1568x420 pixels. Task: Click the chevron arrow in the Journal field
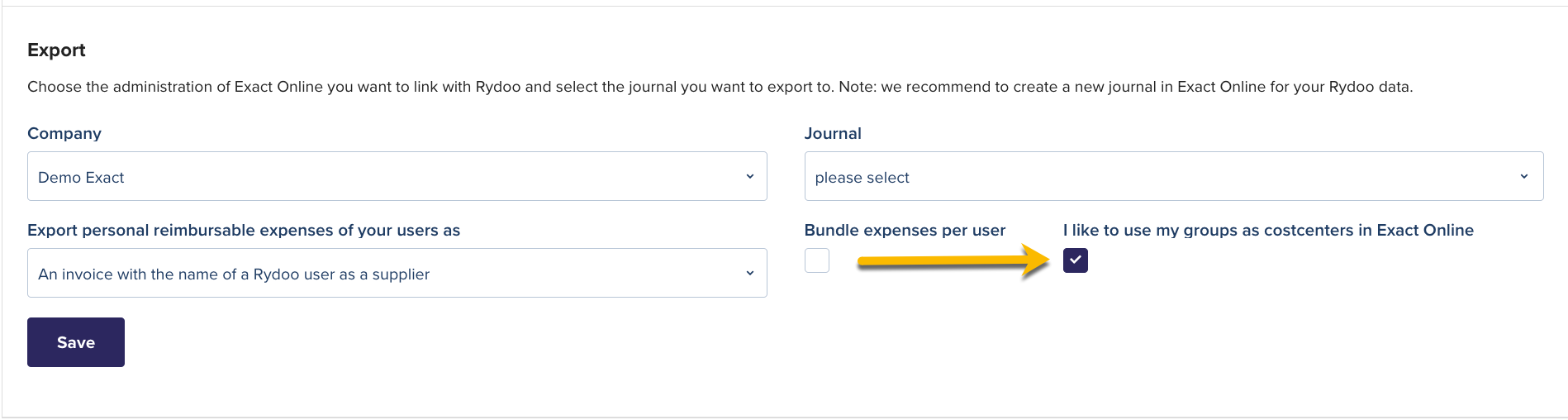(x=1524, y=176)
